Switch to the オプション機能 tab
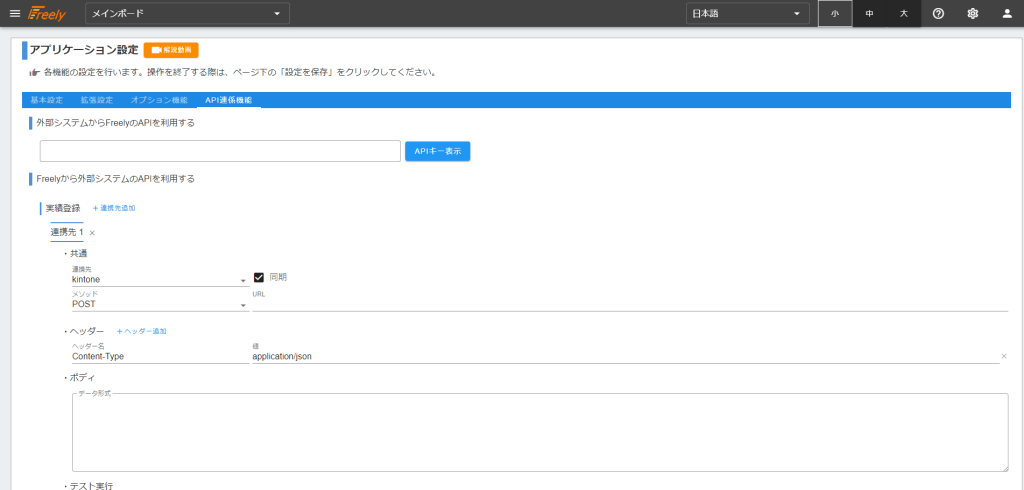The width and height of the screenshot is (1024, 490). pyautogui.click(x=159, y=100)
